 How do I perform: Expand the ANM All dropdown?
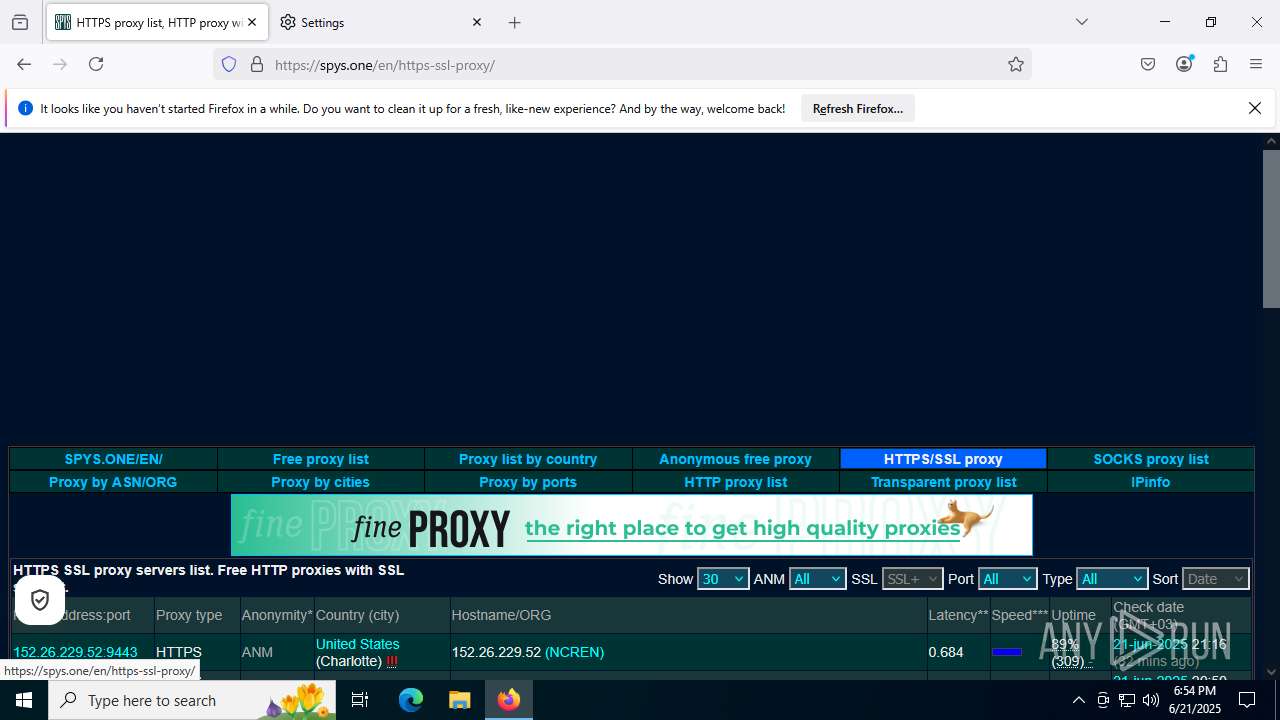point(817,579)
